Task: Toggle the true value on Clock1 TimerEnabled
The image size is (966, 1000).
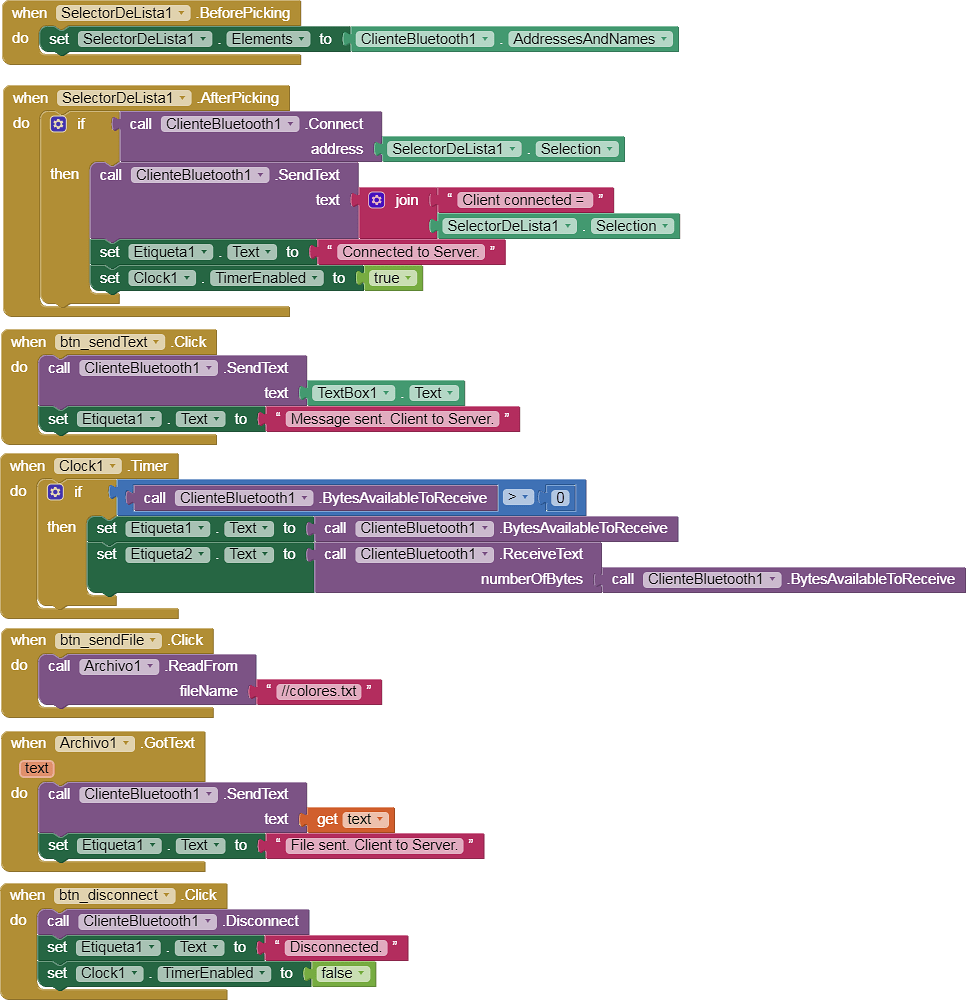Action: point(393,278)
